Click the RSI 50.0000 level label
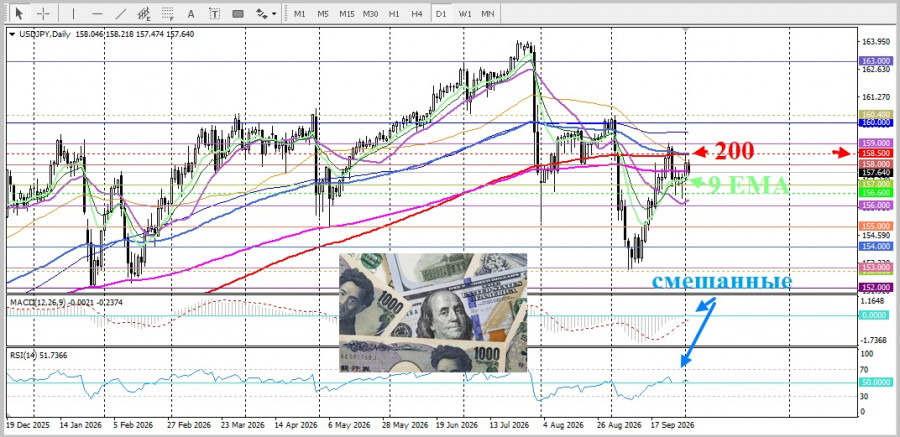 (x=876, y=382)
